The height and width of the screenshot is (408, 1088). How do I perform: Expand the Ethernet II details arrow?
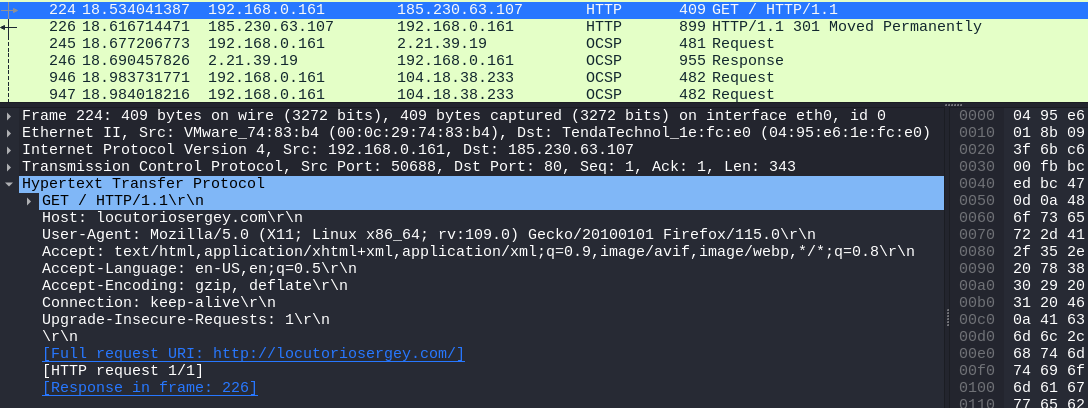tap(8, 133)
